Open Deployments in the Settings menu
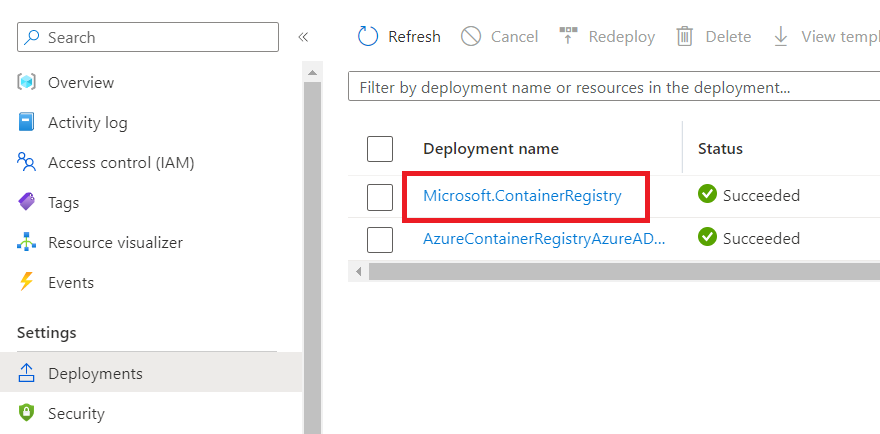Viewport: 880px width, 434px height. [95, 373]
